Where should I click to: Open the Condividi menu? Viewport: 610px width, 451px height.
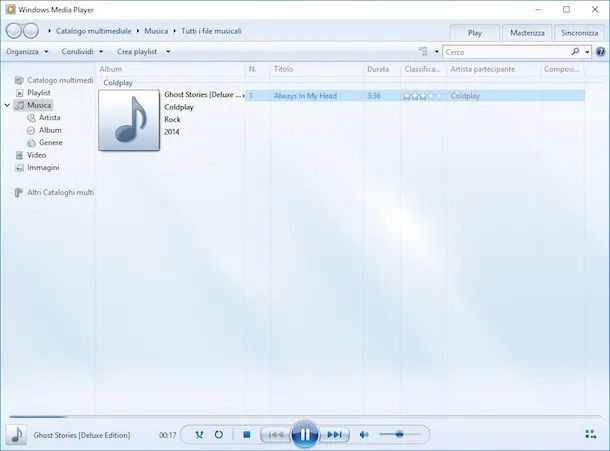pos(82,51)
